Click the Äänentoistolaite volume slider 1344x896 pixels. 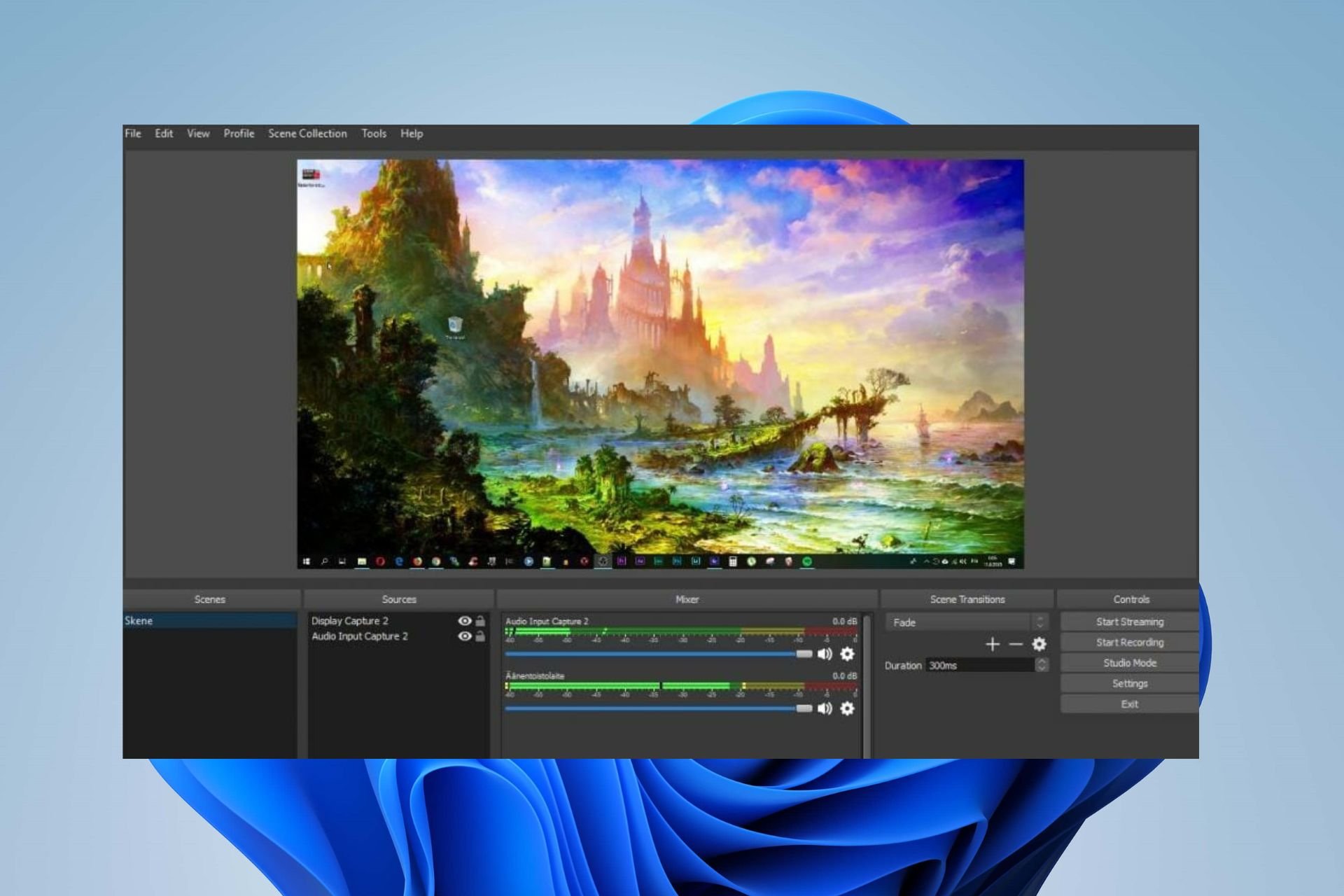[x=658, y=708]
